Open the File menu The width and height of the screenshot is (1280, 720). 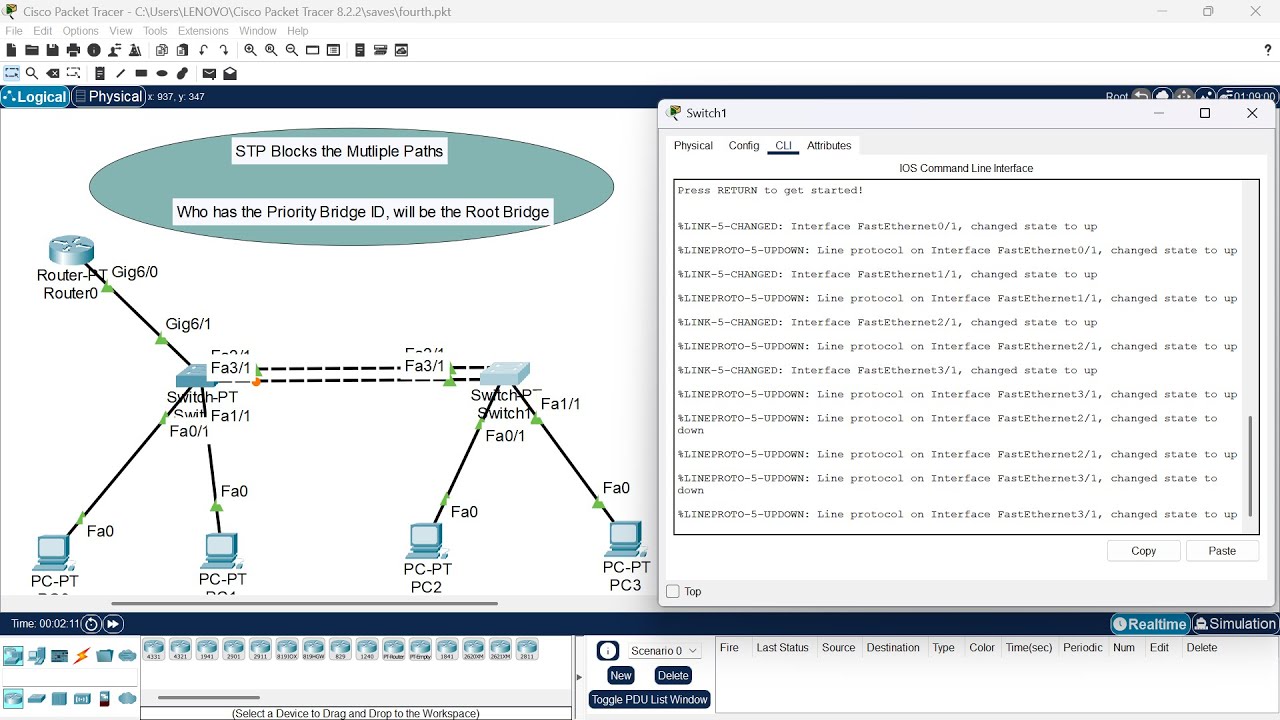14,31
